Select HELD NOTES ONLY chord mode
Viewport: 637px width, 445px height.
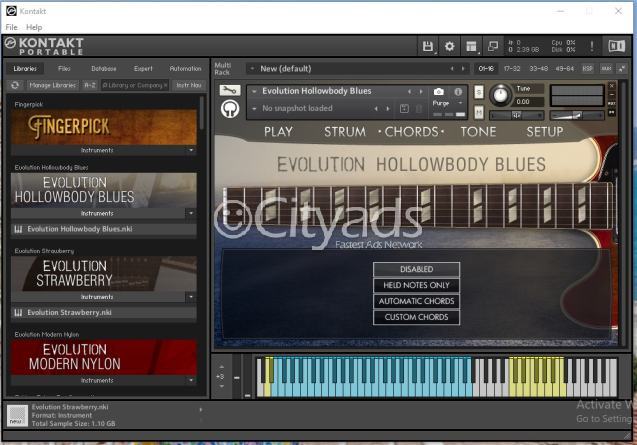click(x=416, y=285)
